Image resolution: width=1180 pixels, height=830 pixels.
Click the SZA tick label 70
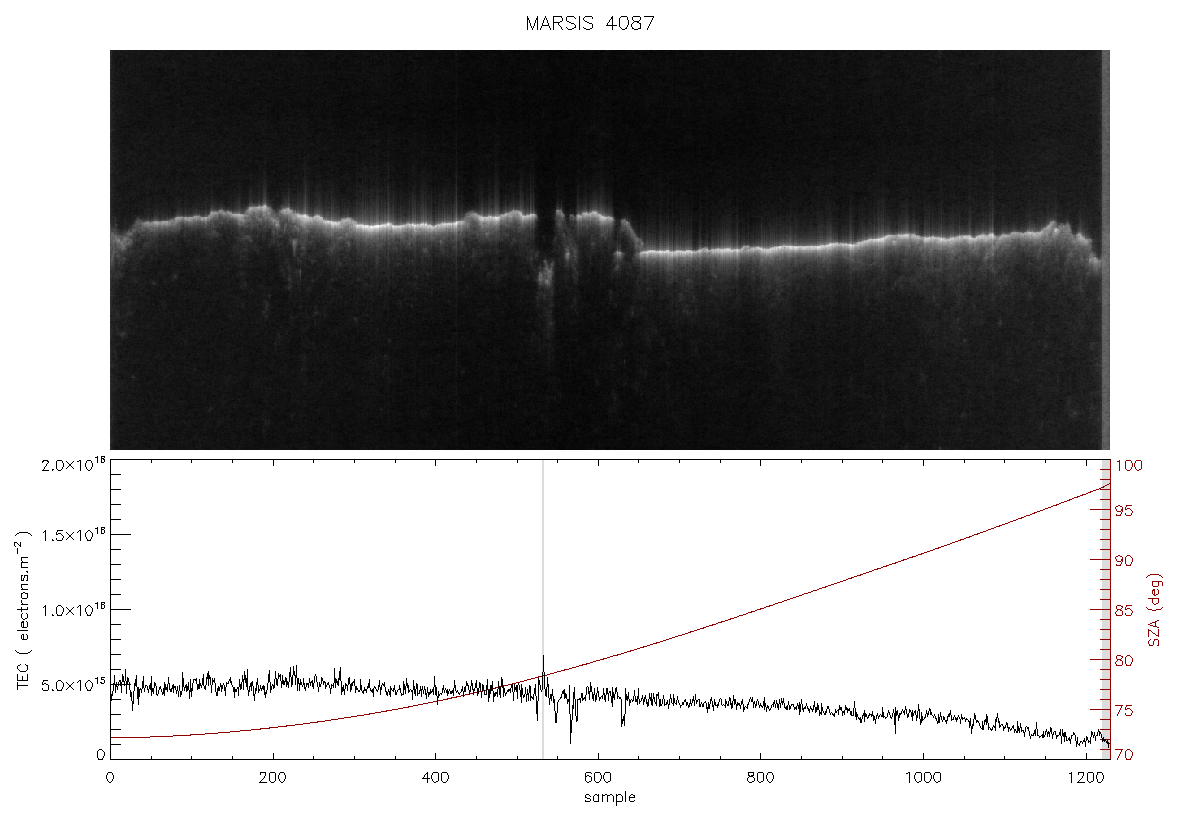point(1124,754)
